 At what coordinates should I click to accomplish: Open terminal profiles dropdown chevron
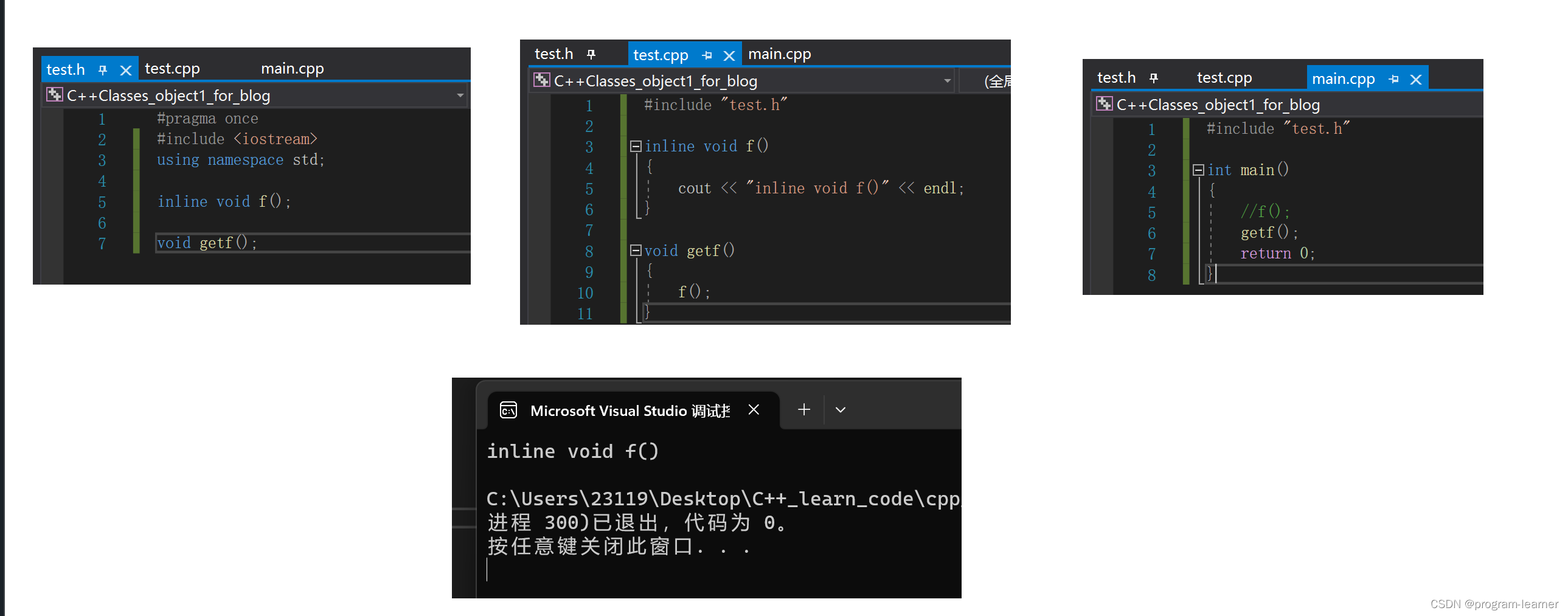click(x=841, y=410)
